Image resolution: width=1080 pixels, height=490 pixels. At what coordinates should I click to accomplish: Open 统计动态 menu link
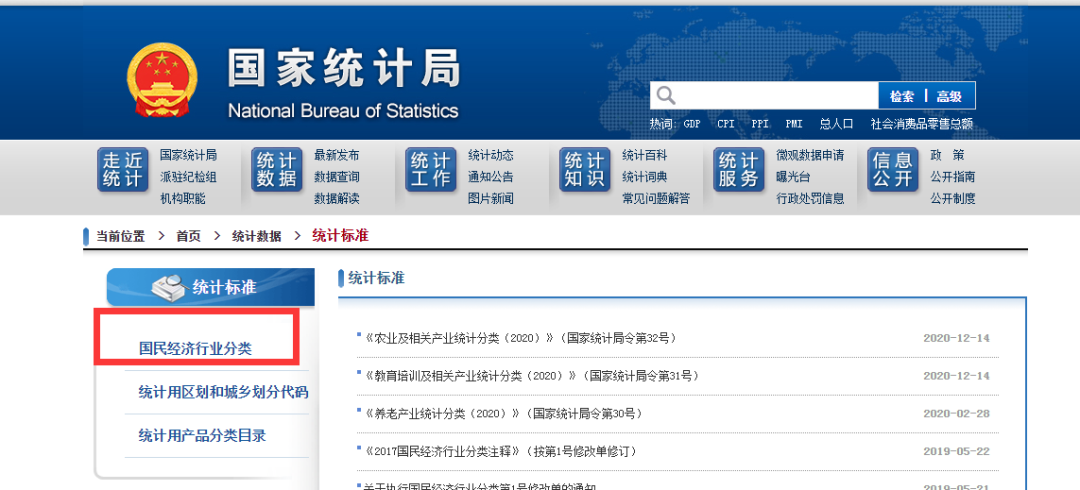491,155
